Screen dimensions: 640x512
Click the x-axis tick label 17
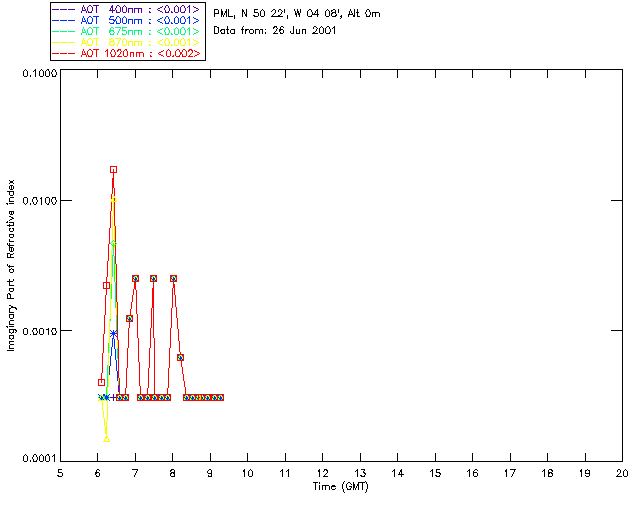pyautogui.click(x=510, y=473)
